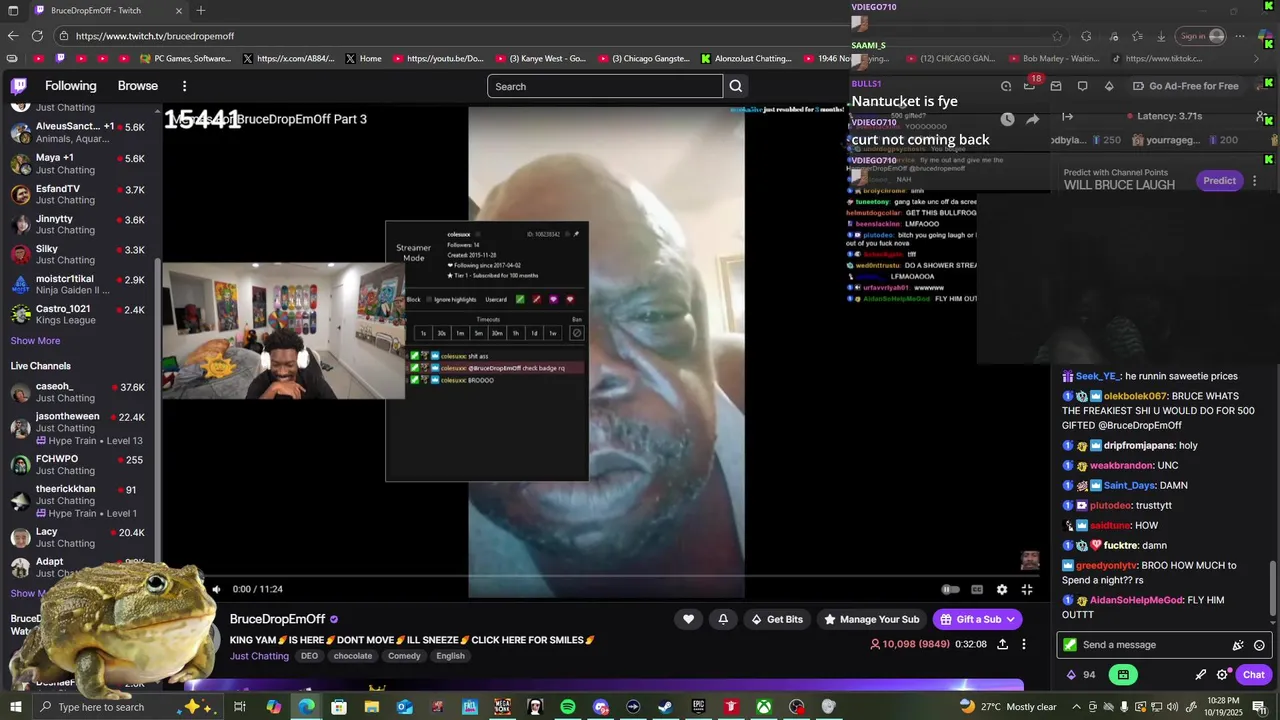
Task: Open moderator sword tools icon
Action: pyautogui.click(x=1200, y=675)
